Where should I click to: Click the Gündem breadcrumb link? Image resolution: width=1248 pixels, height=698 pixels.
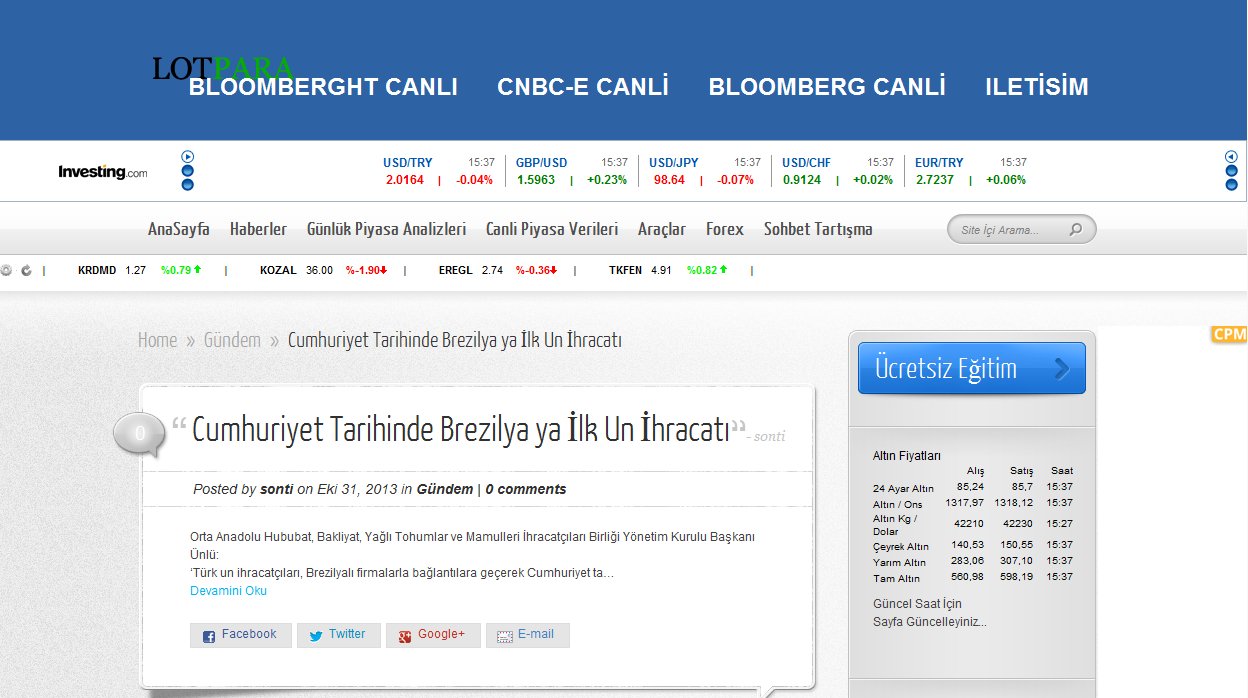[x=232, y=340]
